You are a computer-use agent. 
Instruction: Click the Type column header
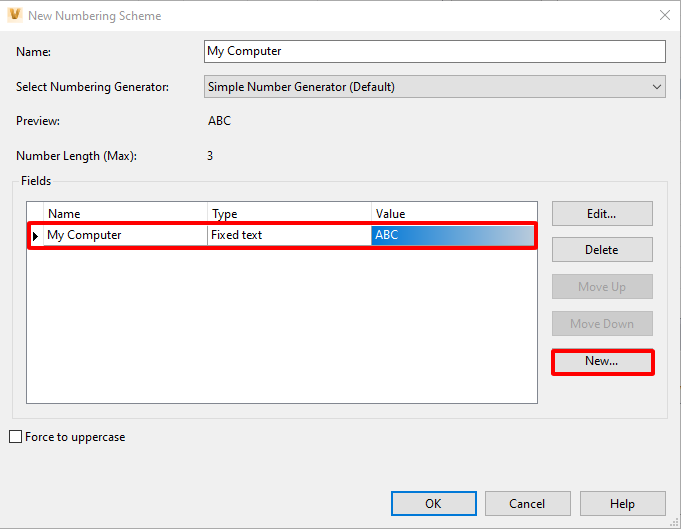(x=289, y=213)
